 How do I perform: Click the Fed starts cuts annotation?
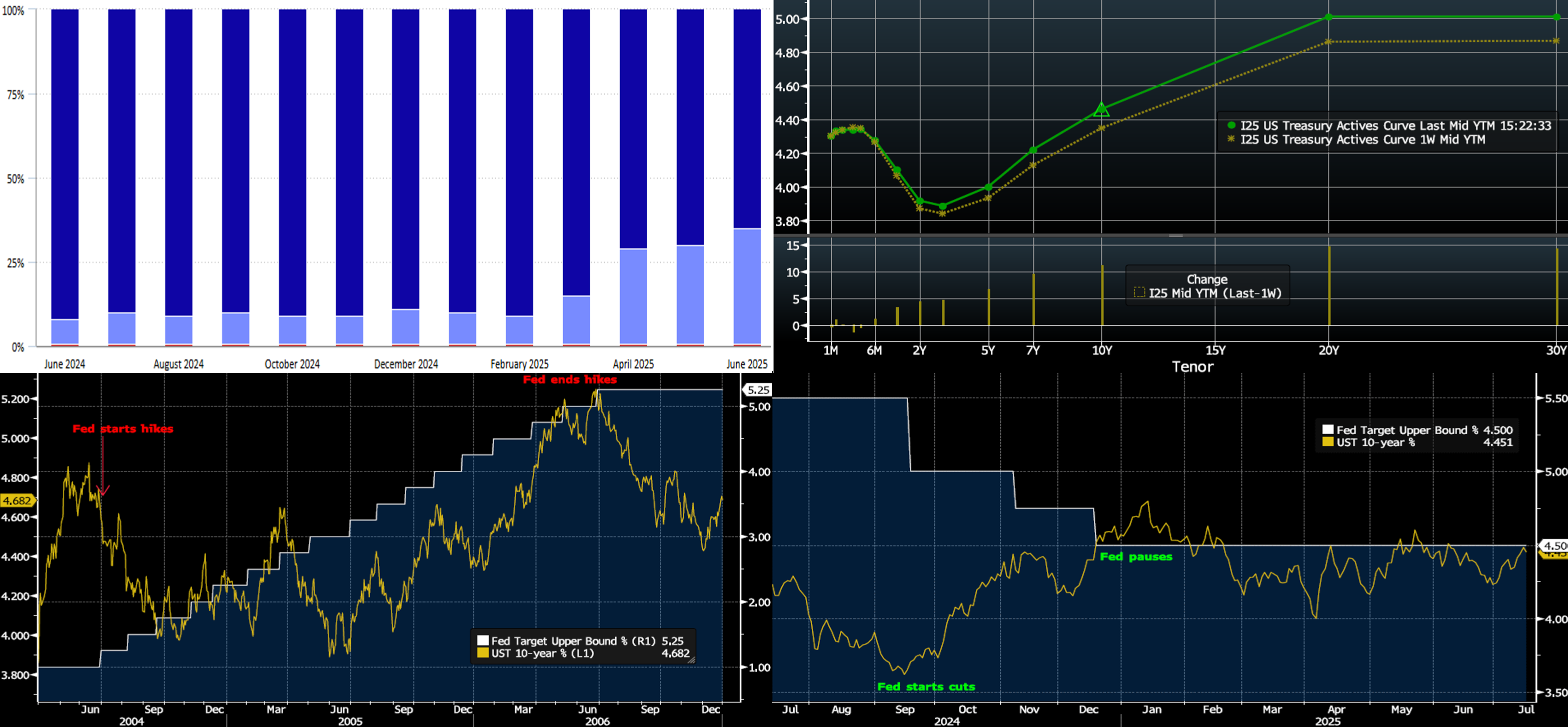tap(926, 686)
